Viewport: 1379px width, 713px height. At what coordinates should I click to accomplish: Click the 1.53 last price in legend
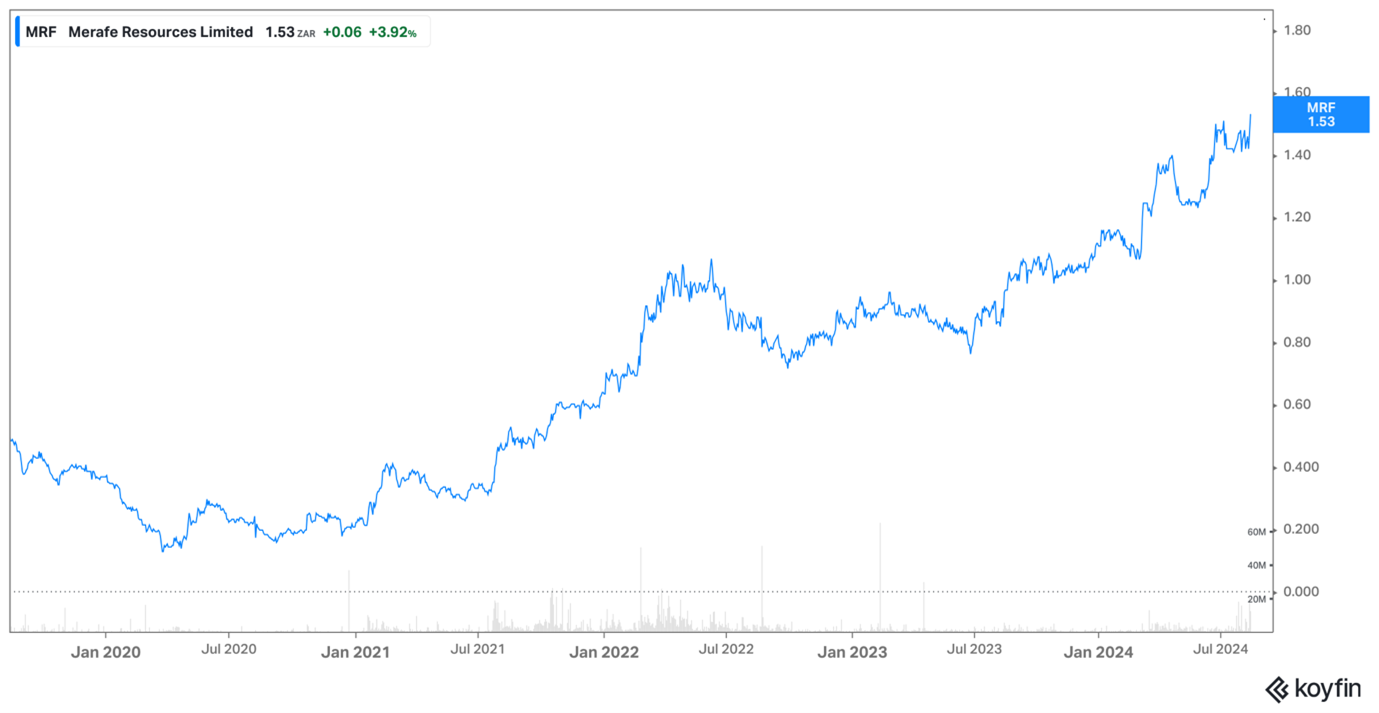coord(280,32)
